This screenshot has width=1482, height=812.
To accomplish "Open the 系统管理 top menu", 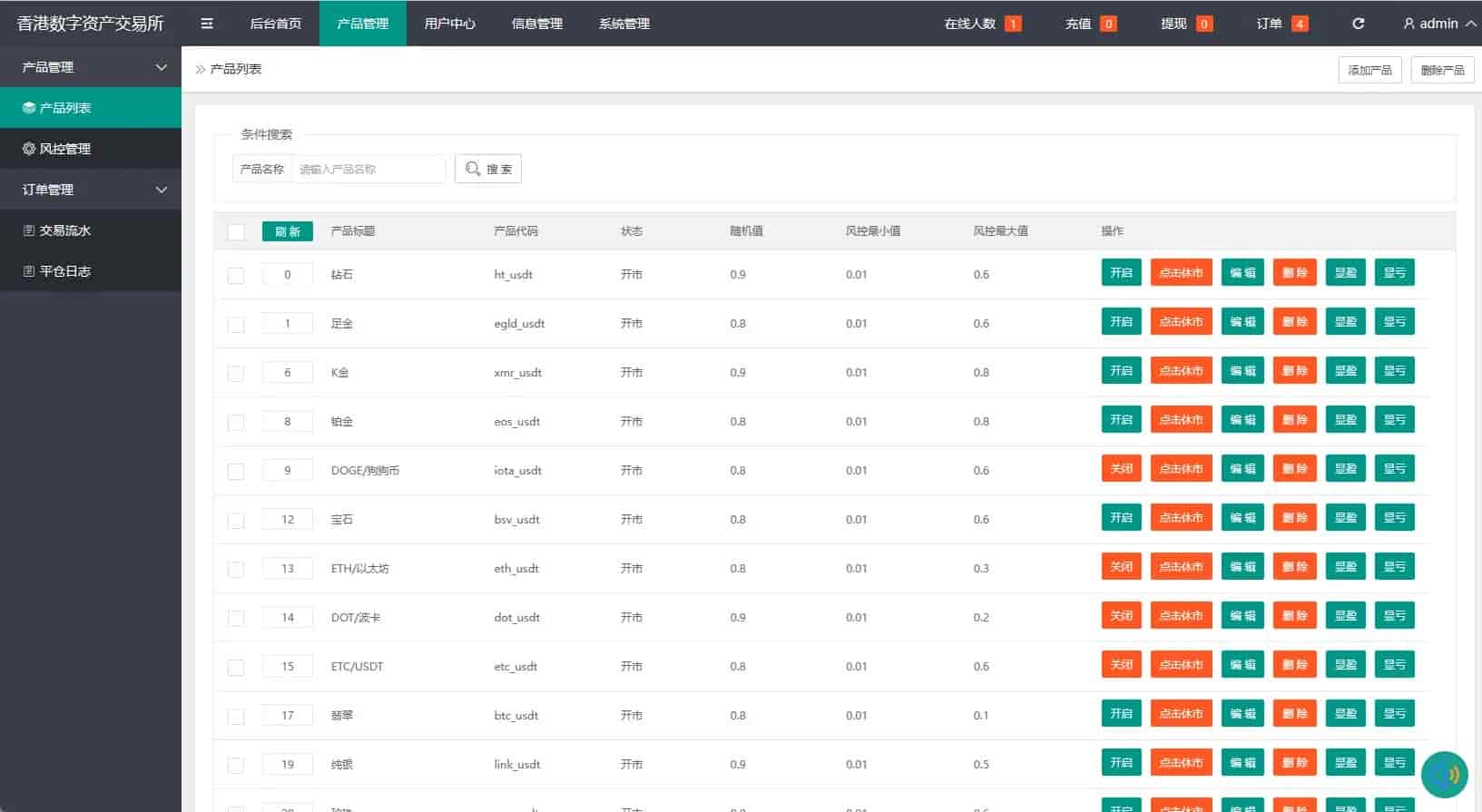I will tap(623, 24).
